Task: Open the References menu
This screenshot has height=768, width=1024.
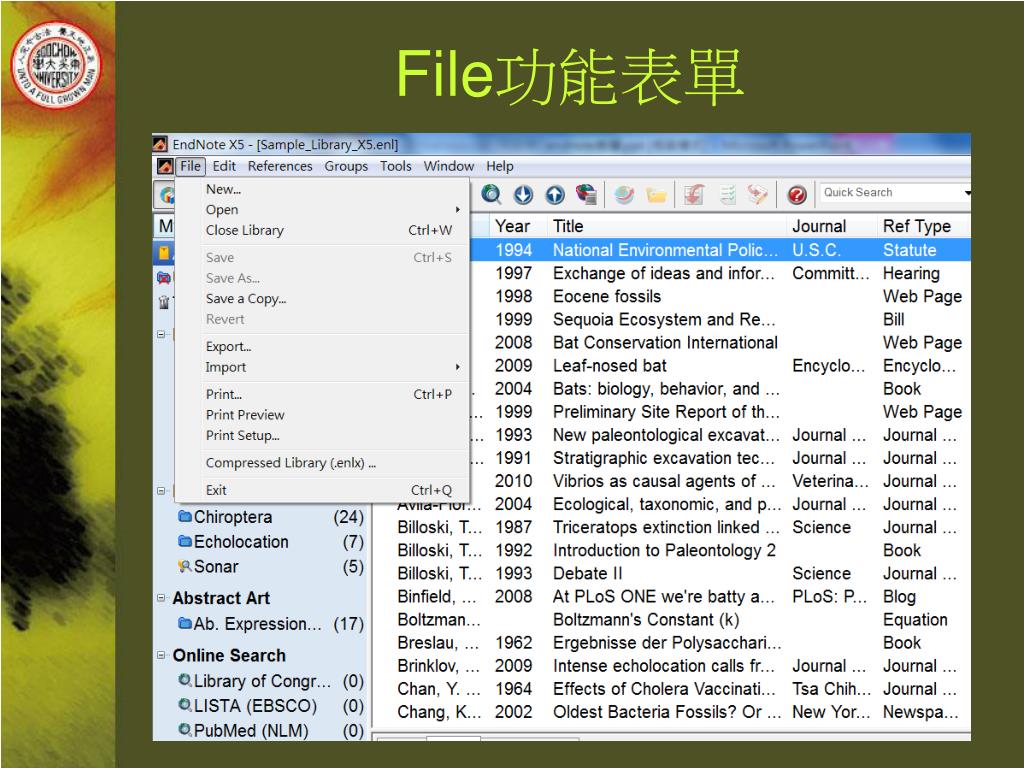Action: 280,166
